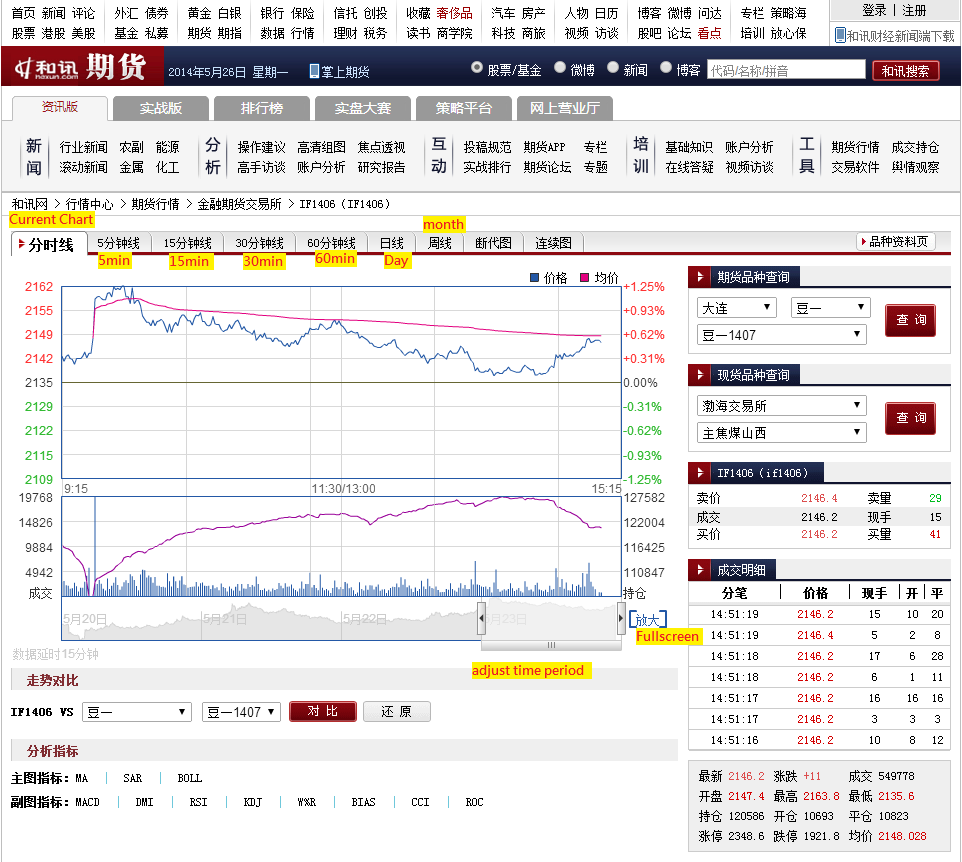Select the 股票/基金 radio button
Image resolution: width=962 pixels, height=862 pixels.
click(x=476, y=67)
